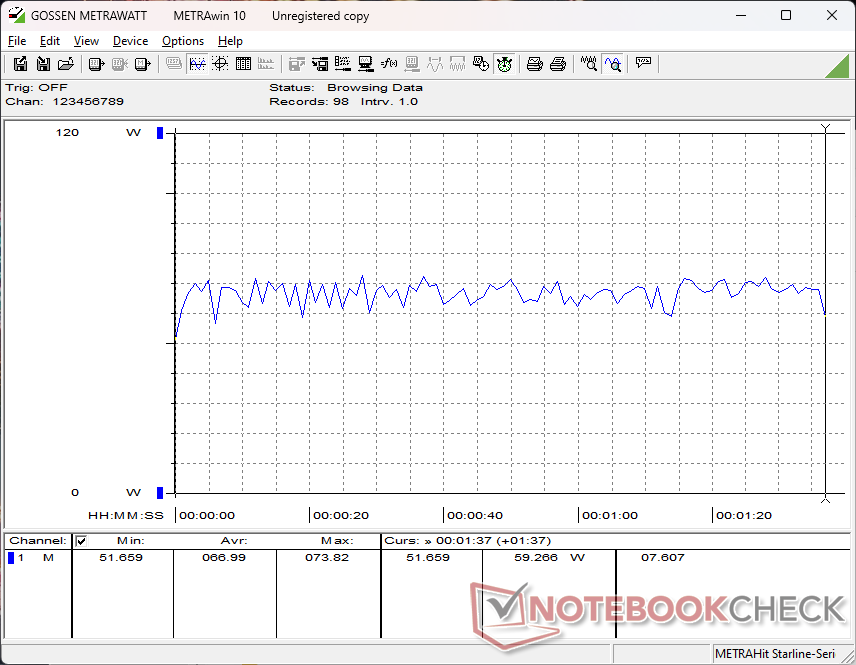The image size is (856, 665).
Task: Open the f(x) math function icon
Action: [x=389, y=64]
